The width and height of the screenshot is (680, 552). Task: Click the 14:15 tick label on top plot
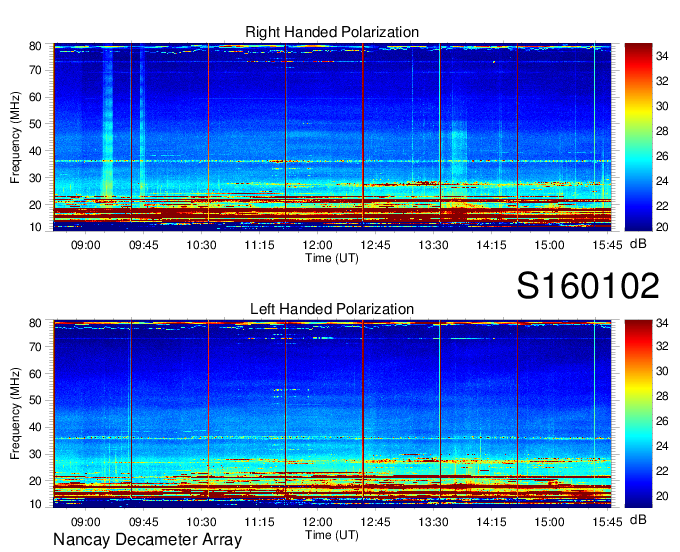pos(491,245)
